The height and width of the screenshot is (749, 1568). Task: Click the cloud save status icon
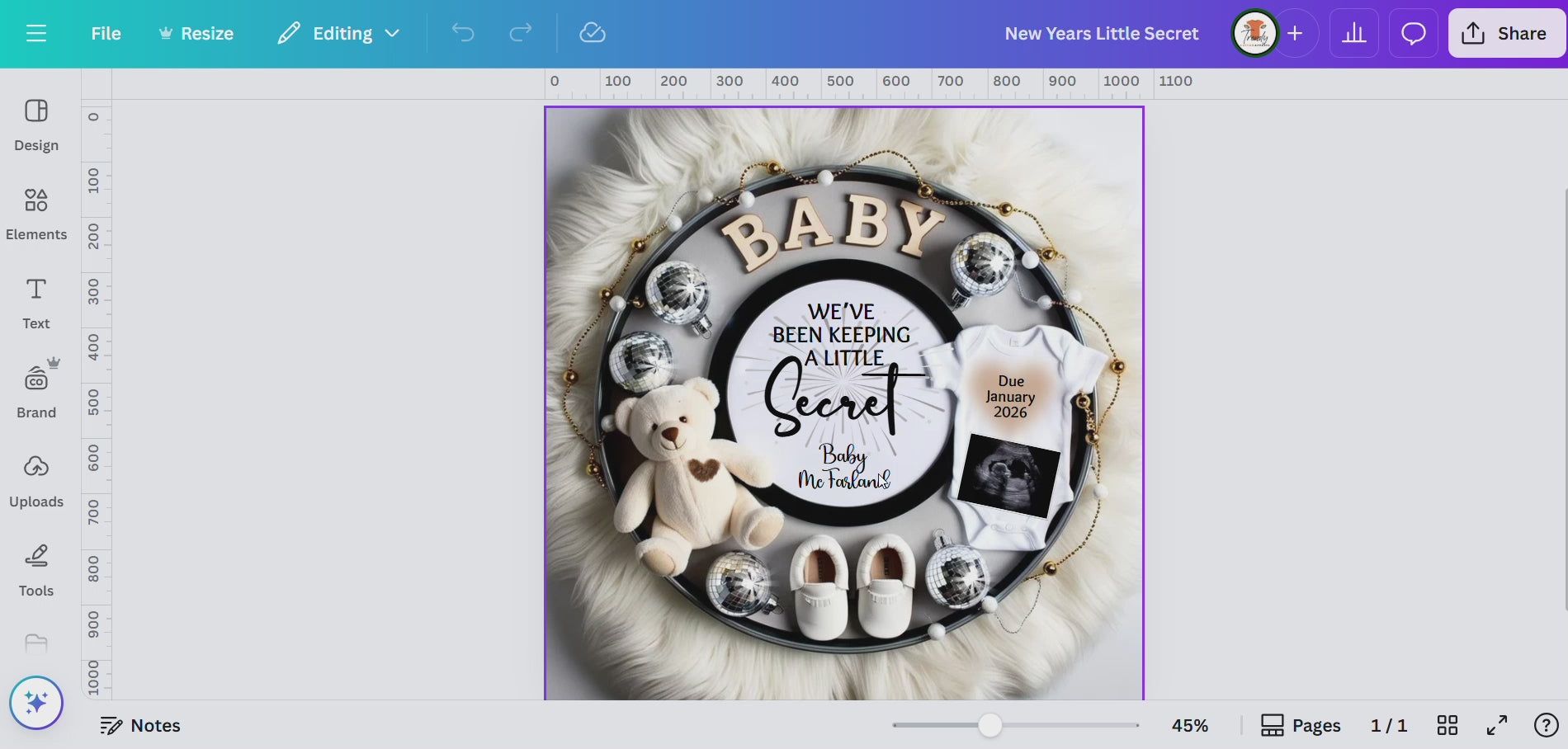pos(593,33)
